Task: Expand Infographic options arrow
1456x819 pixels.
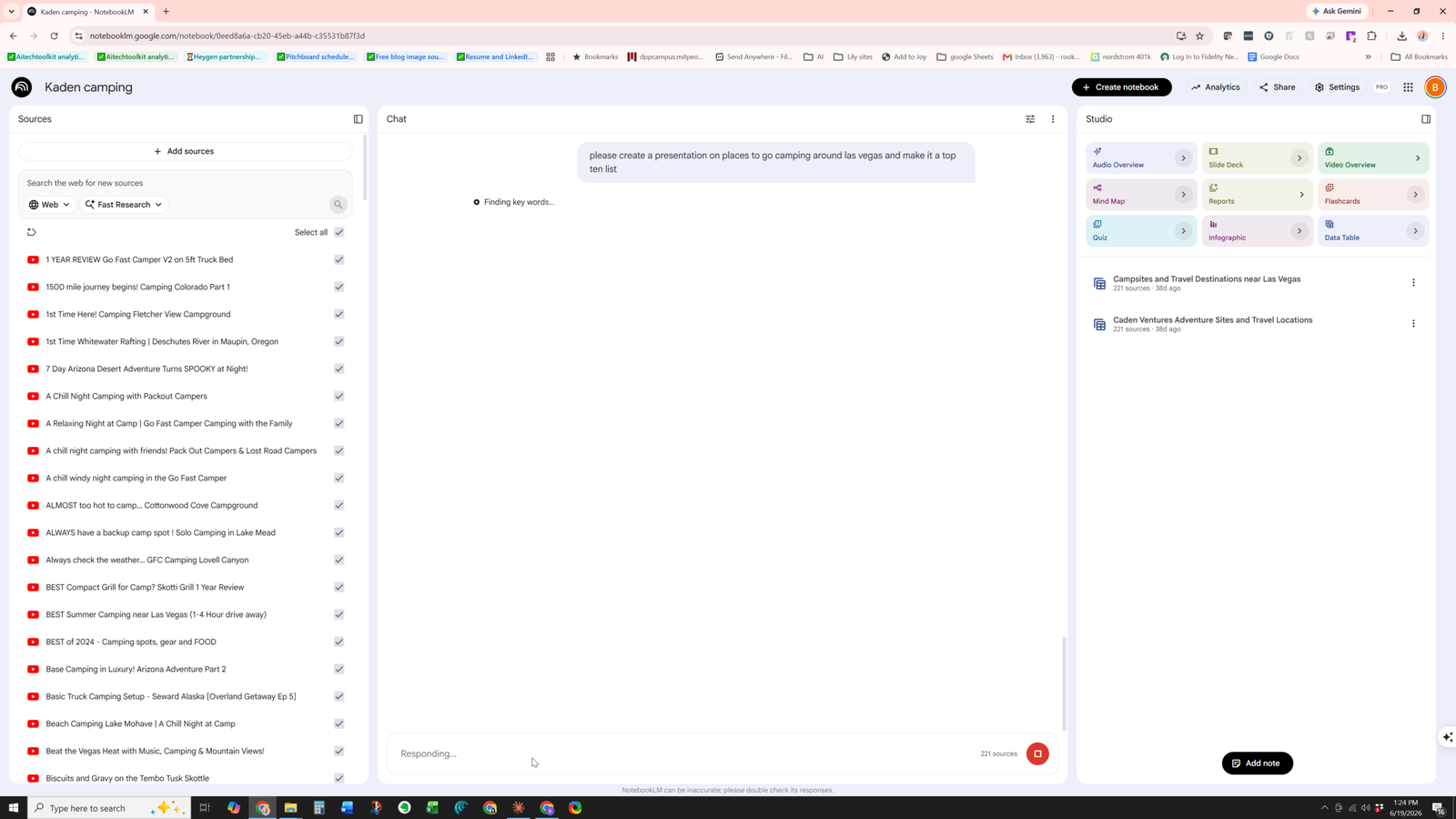Action: (x=1299, y=231)
